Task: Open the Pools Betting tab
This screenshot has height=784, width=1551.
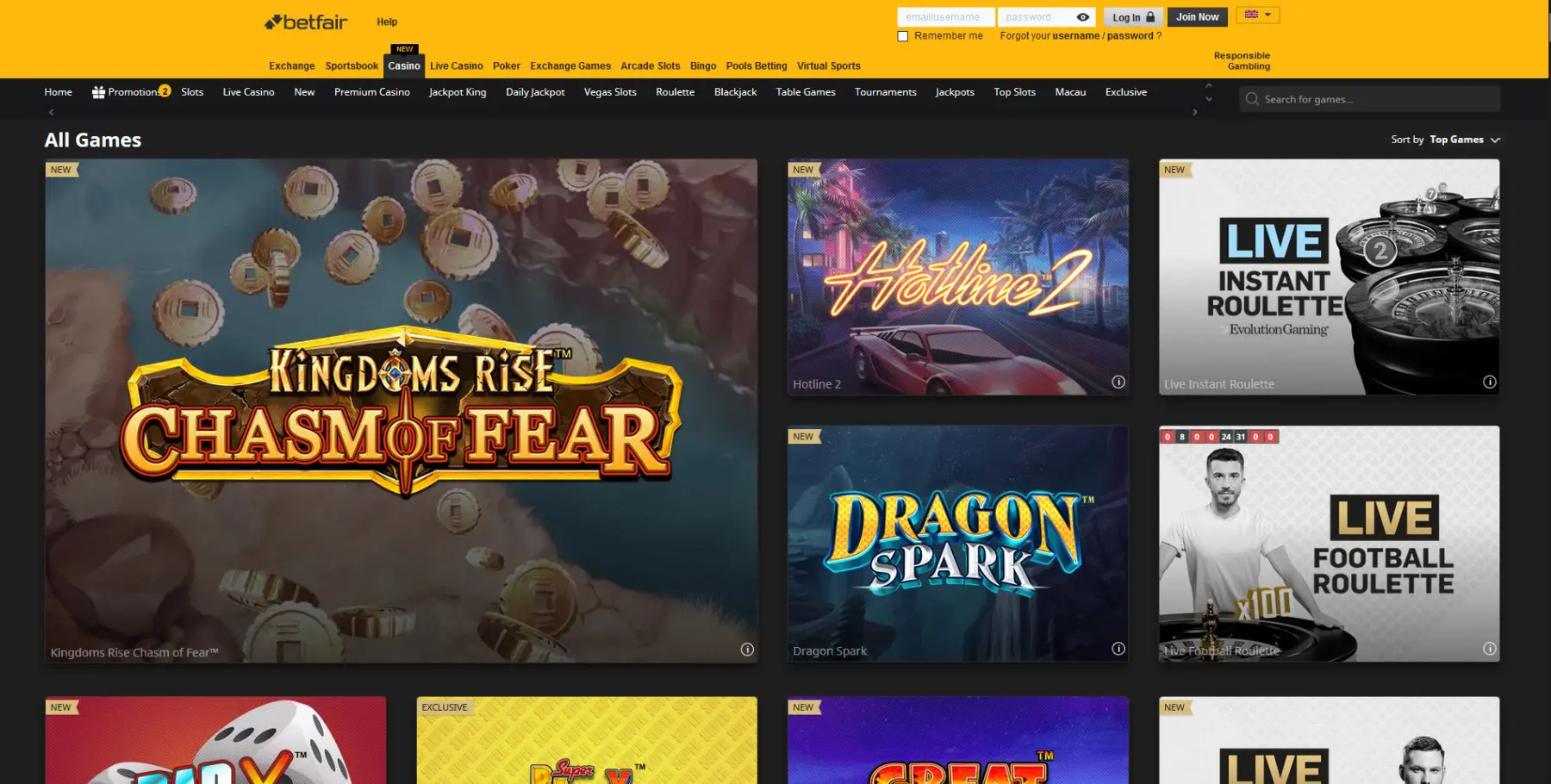Action: 757,66
